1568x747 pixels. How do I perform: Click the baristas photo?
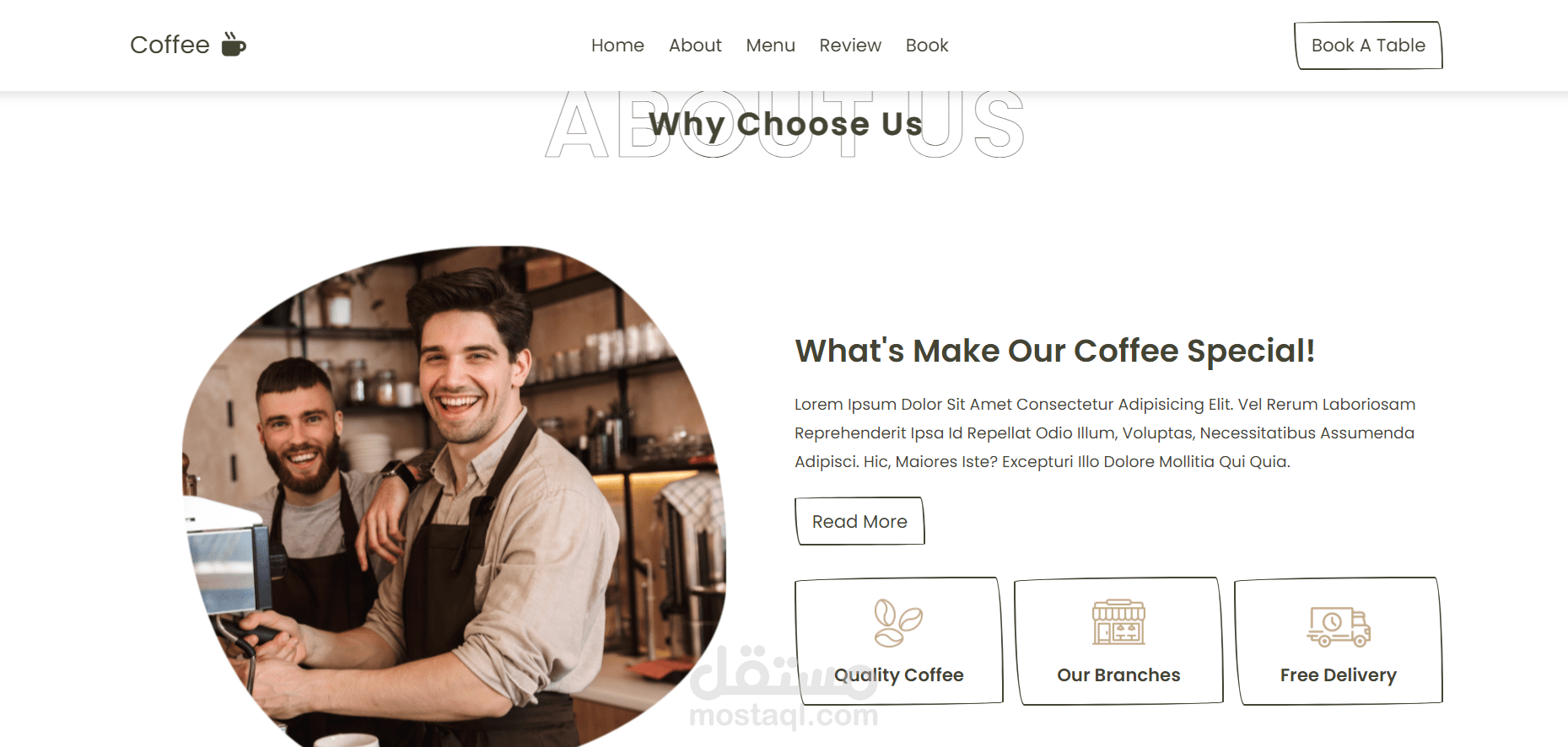(454, 496)
